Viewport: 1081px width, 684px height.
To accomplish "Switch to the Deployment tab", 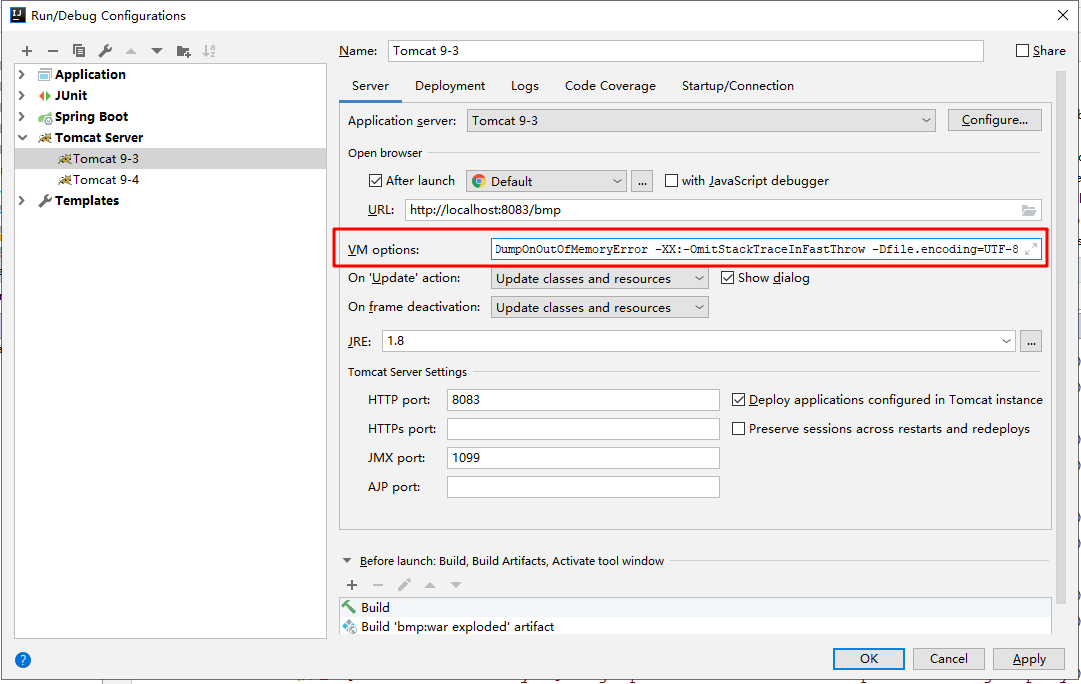I will point(450,86).
